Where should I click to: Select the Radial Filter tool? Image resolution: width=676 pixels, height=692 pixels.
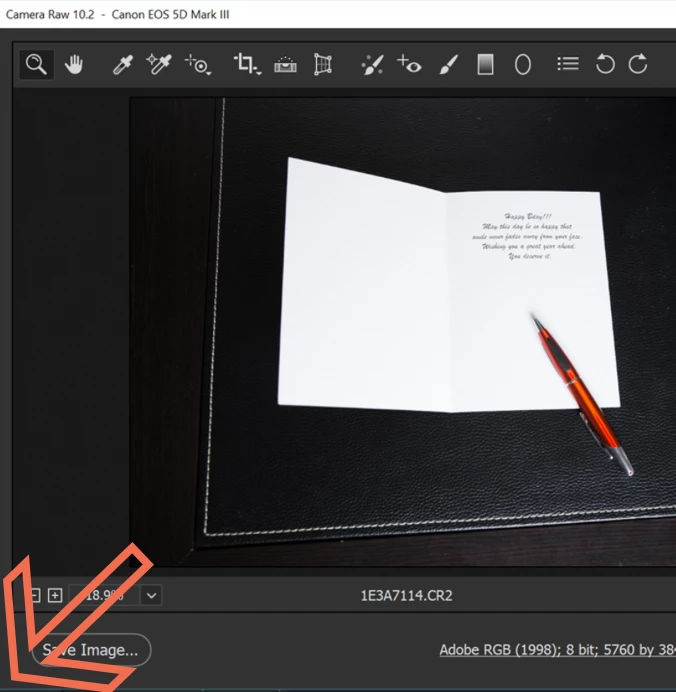(x=522, y=65)
